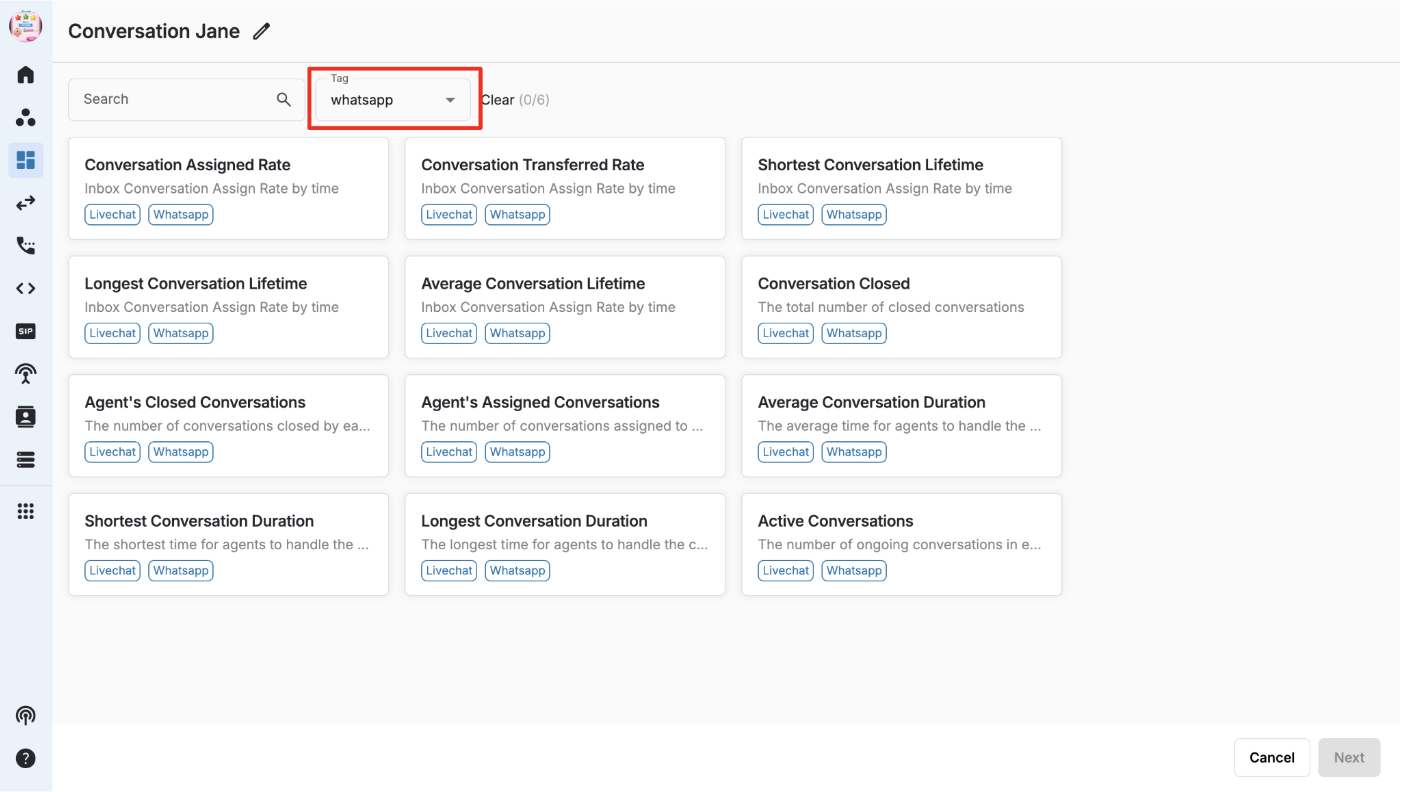Open the Home icon in sidebar
This screenshot has width=1408, height=792.
(26, 75)
